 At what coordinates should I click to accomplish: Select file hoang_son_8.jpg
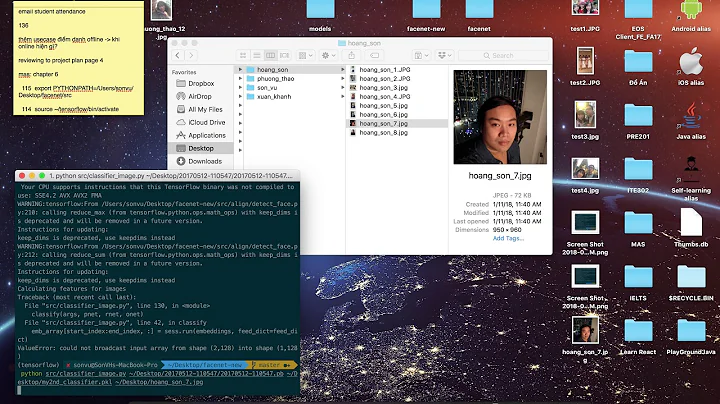(383, 132)
